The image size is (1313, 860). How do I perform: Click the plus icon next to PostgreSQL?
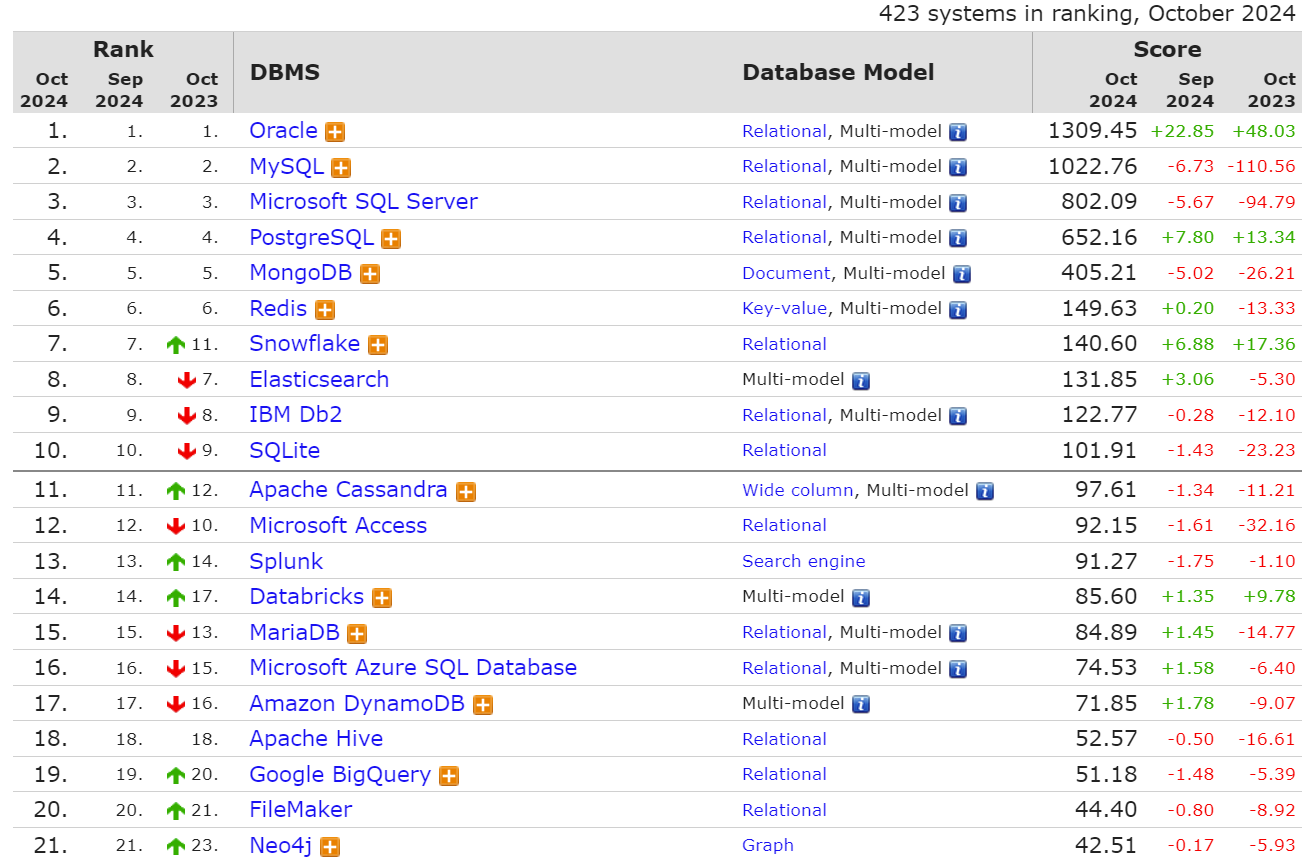391,239
